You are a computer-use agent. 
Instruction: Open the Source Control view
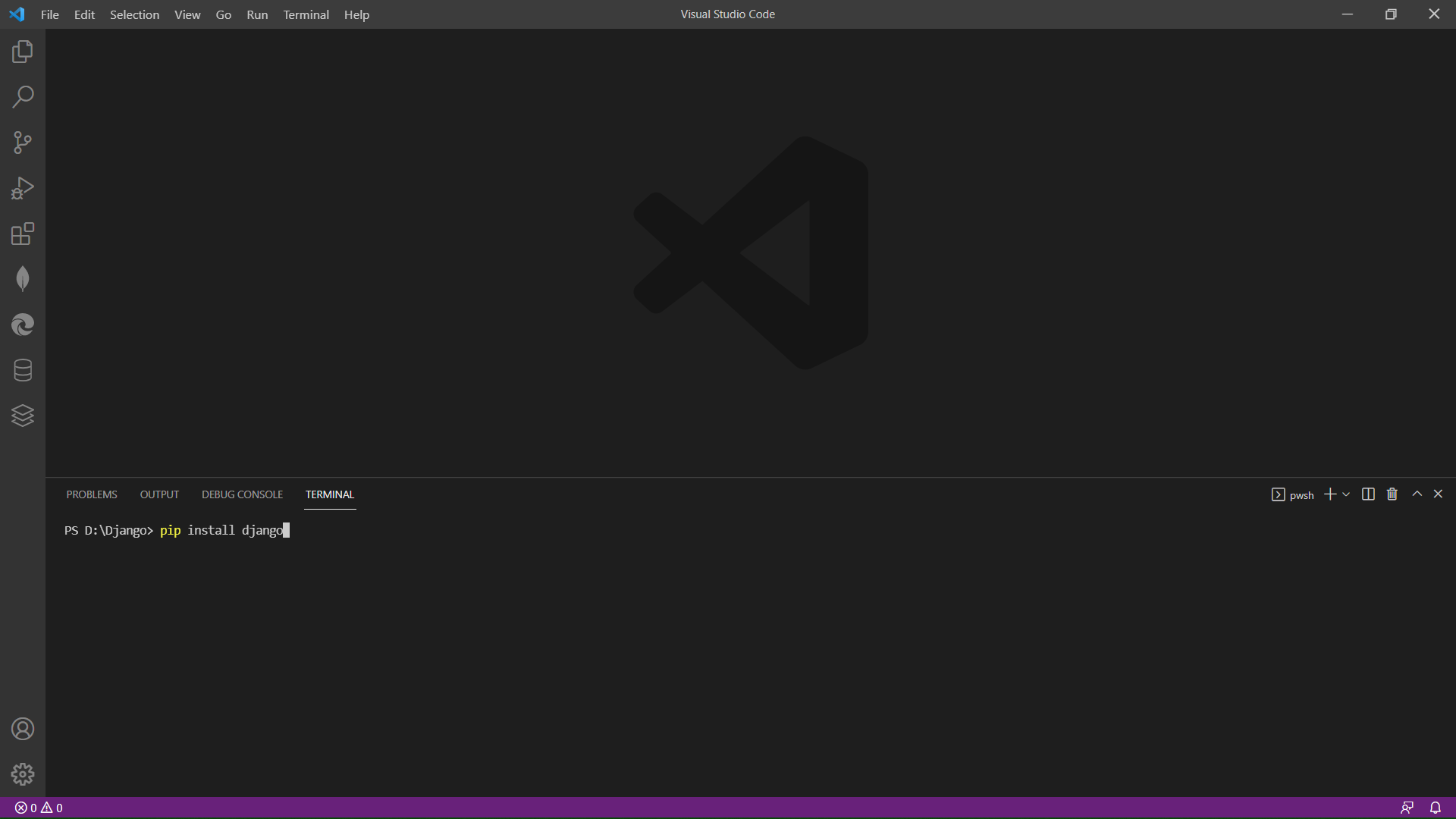pos(23,143)
